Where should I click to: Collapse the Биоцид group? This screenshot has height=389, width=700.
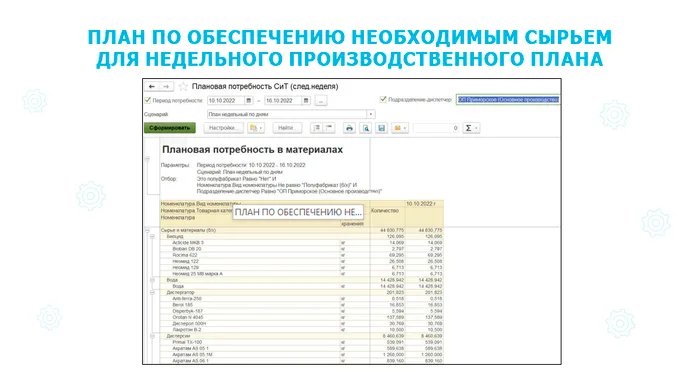tap(152, 236)
